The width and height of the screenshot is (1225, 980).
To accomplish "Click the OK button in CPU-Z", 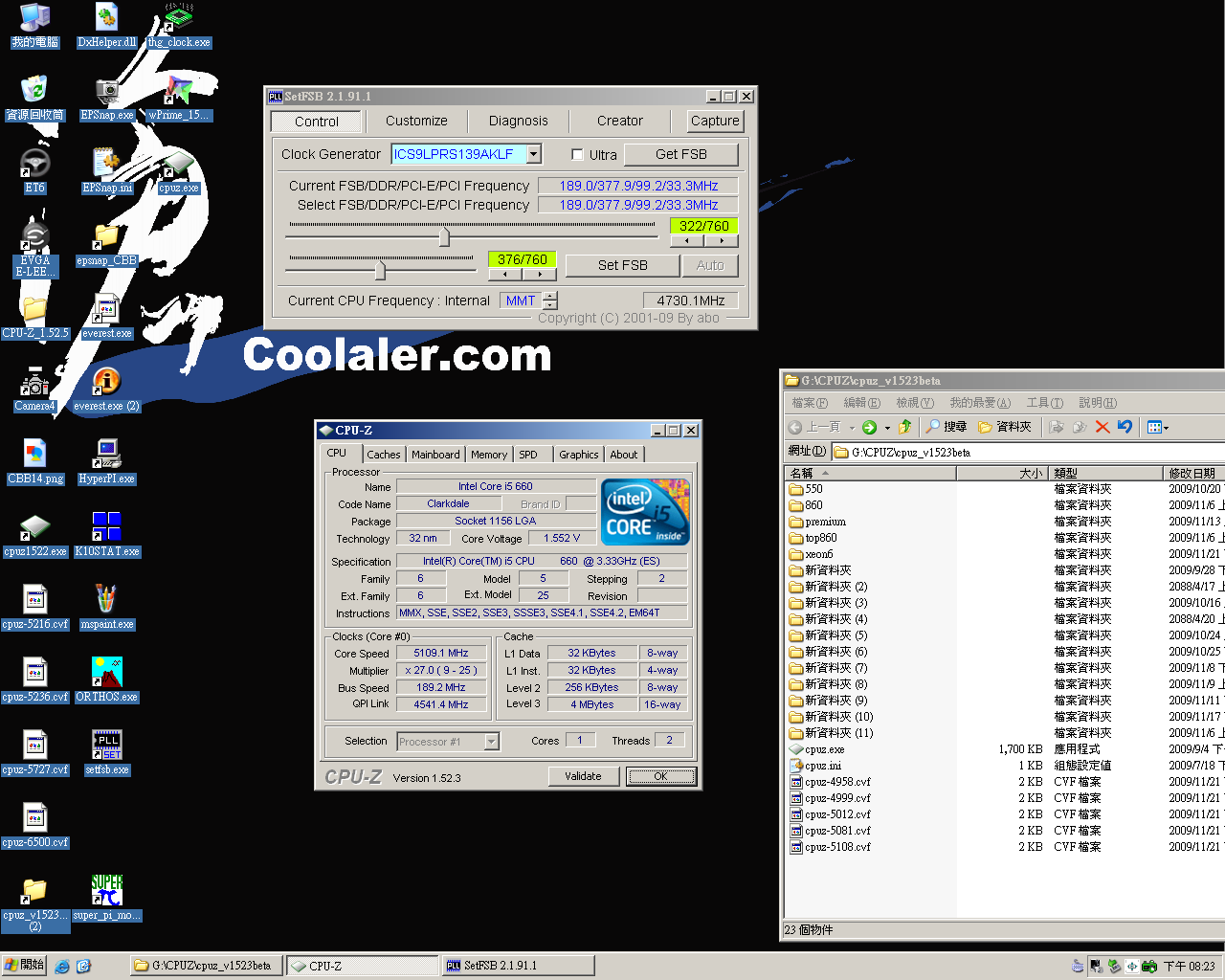I will 661,776.
